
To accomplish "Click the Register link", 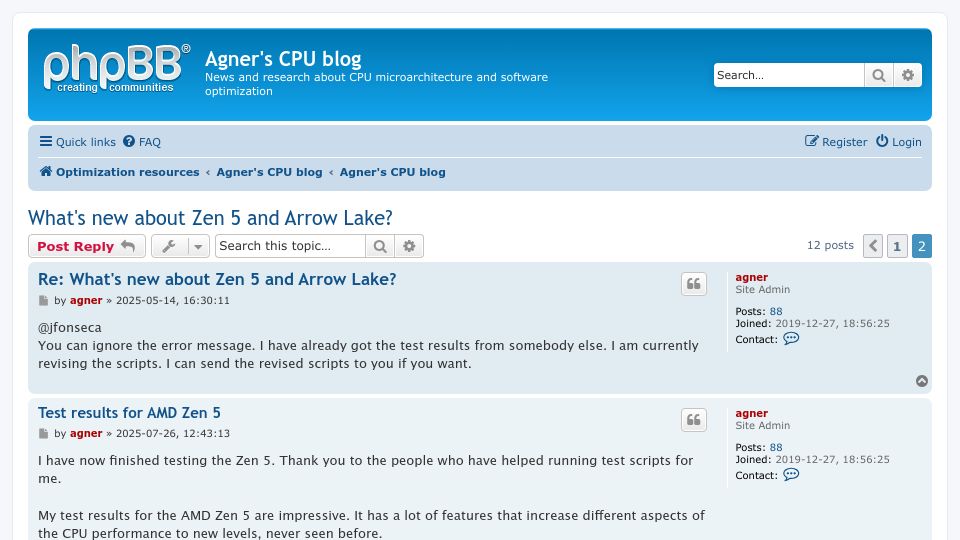I will [836, 142].
